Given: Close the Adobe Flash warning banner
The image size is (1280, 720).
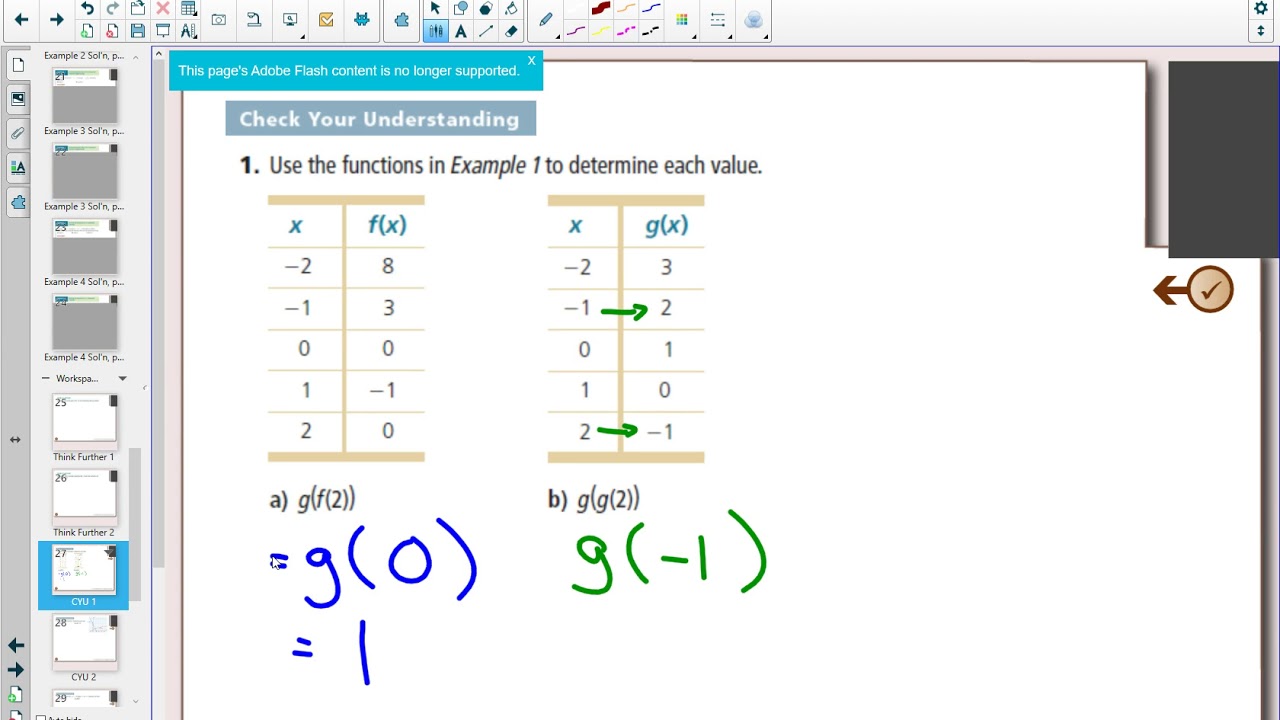Looking at the screenshot, I should point(531,61).
